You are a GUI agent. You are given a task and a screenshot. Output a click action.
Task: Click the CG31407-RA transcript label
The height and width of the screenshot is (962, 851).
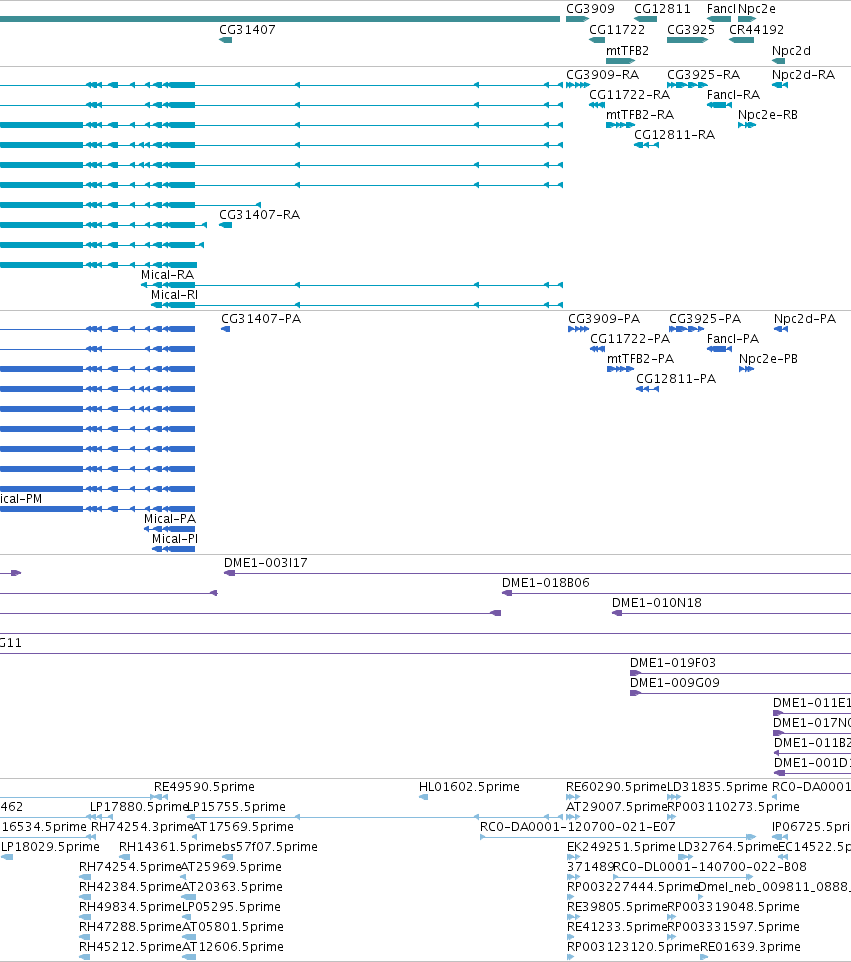260,214
